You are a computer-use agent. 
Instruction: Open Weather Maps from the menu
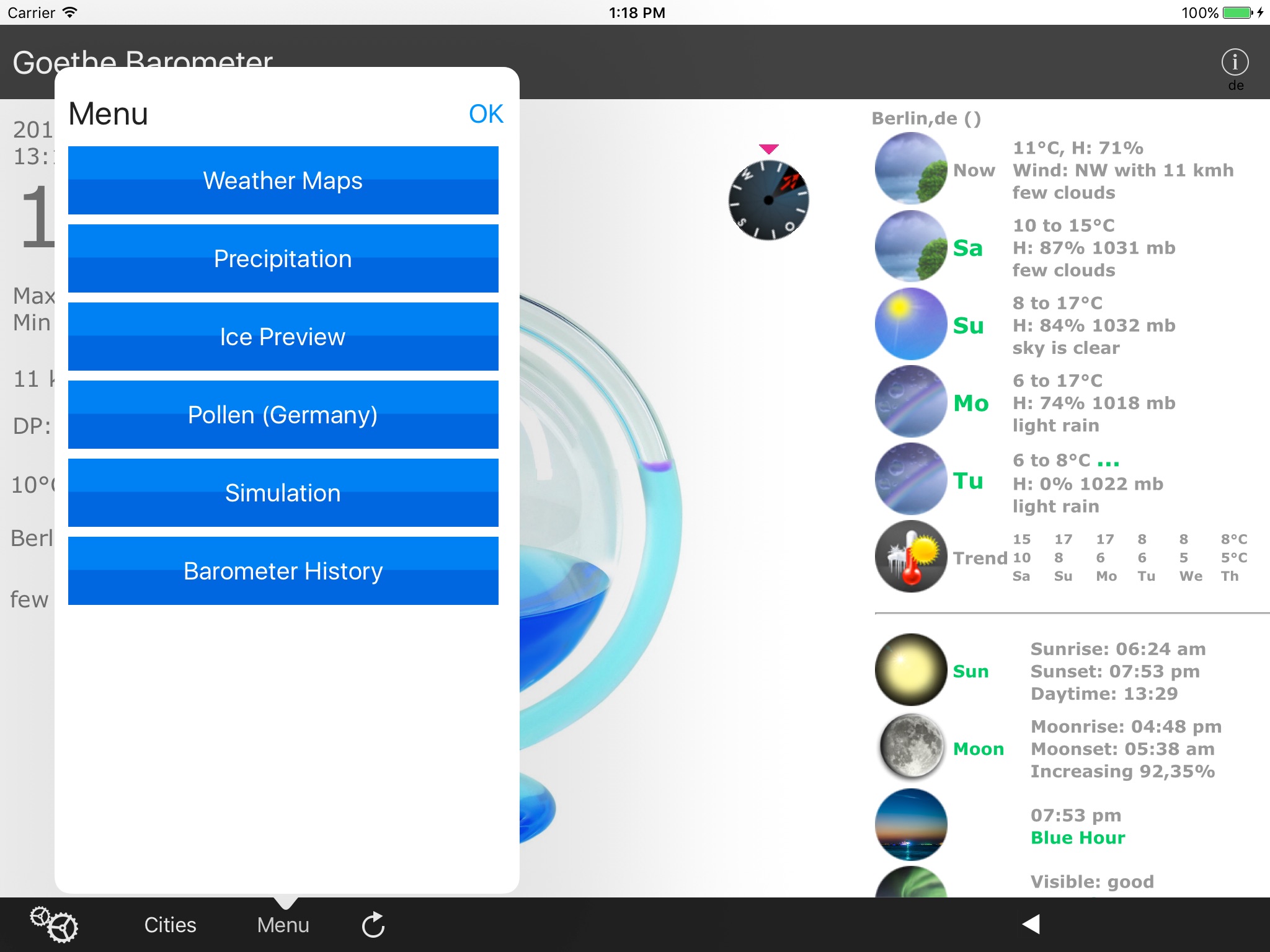click(x=283, y=180)
